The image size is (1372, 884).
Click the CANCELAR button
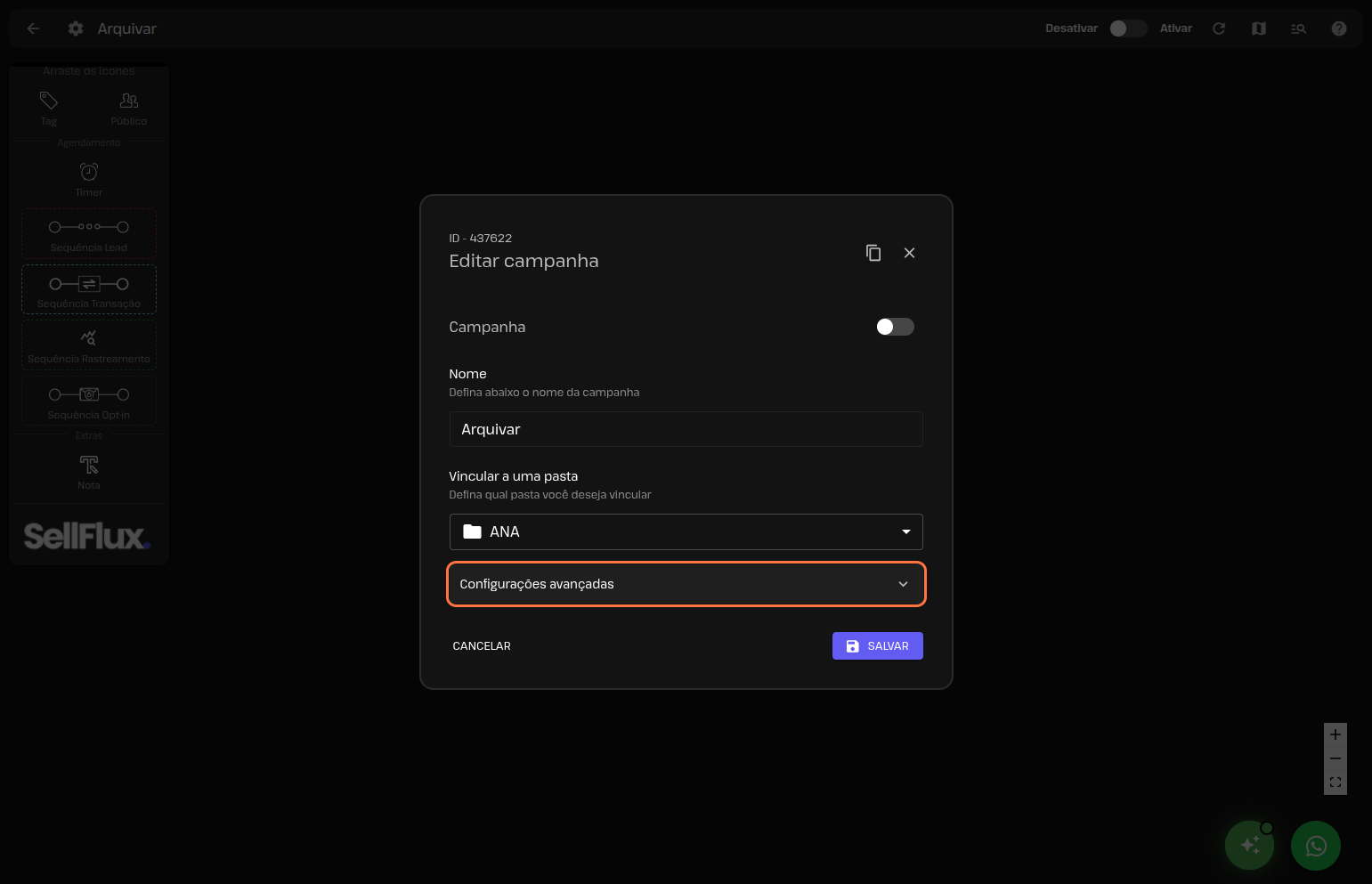pyautogui.click(x=482, y=646)
